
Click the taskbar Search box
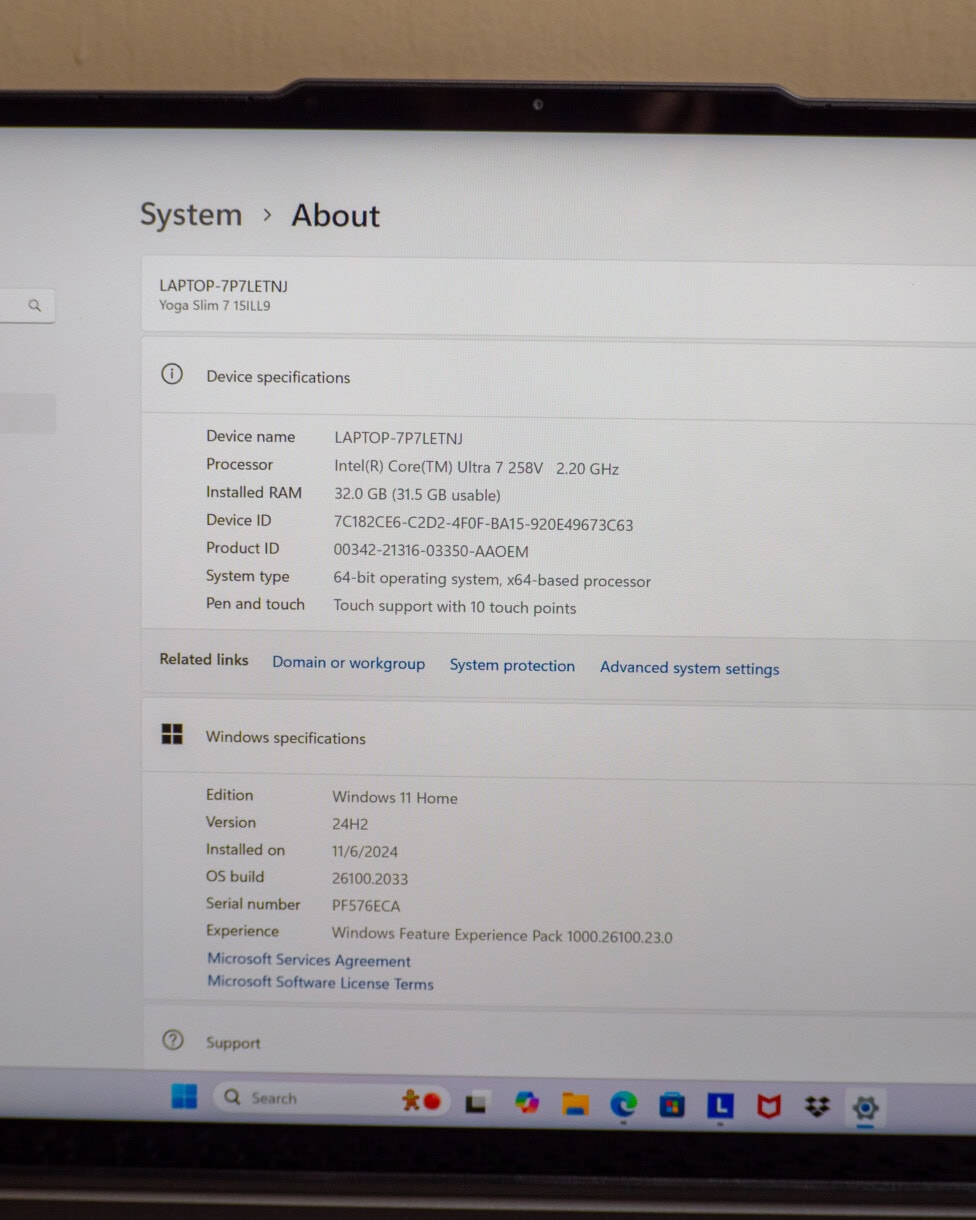[x=332, y=1099]
